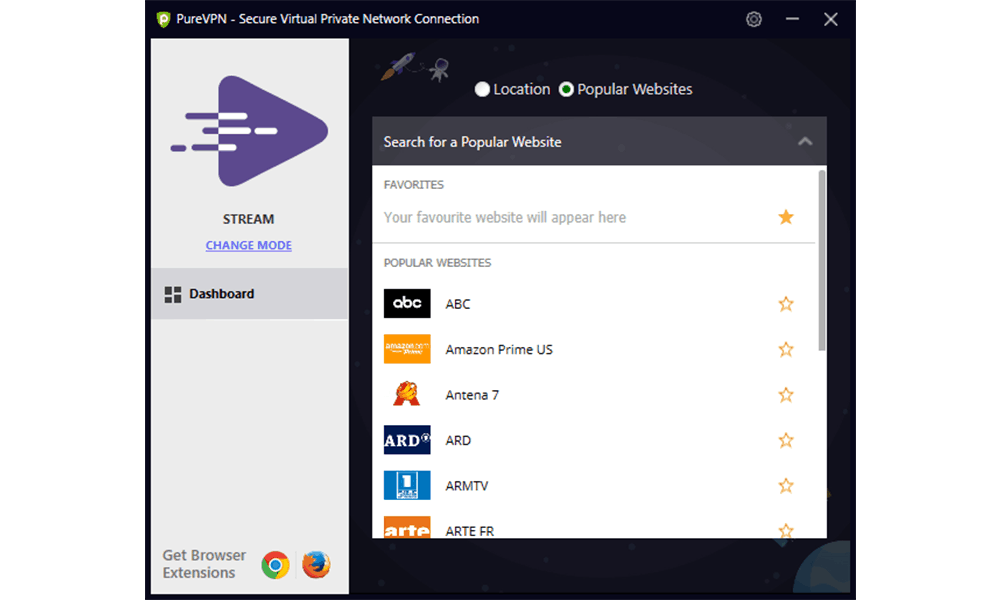Screen dimensions: 1000x600
Task: Select ABC from popular websites
Action: pos(593,304)
